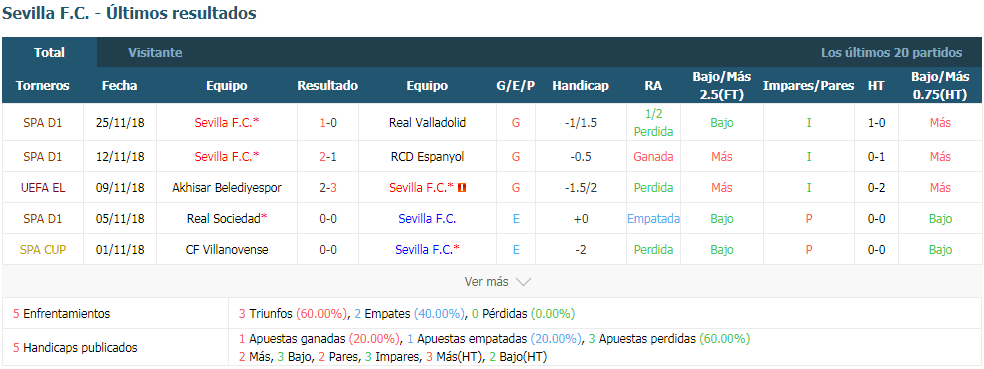The width and height of the screenshot is (984, 369).
Task: Select the Total tab
Action: coord(50,53)
